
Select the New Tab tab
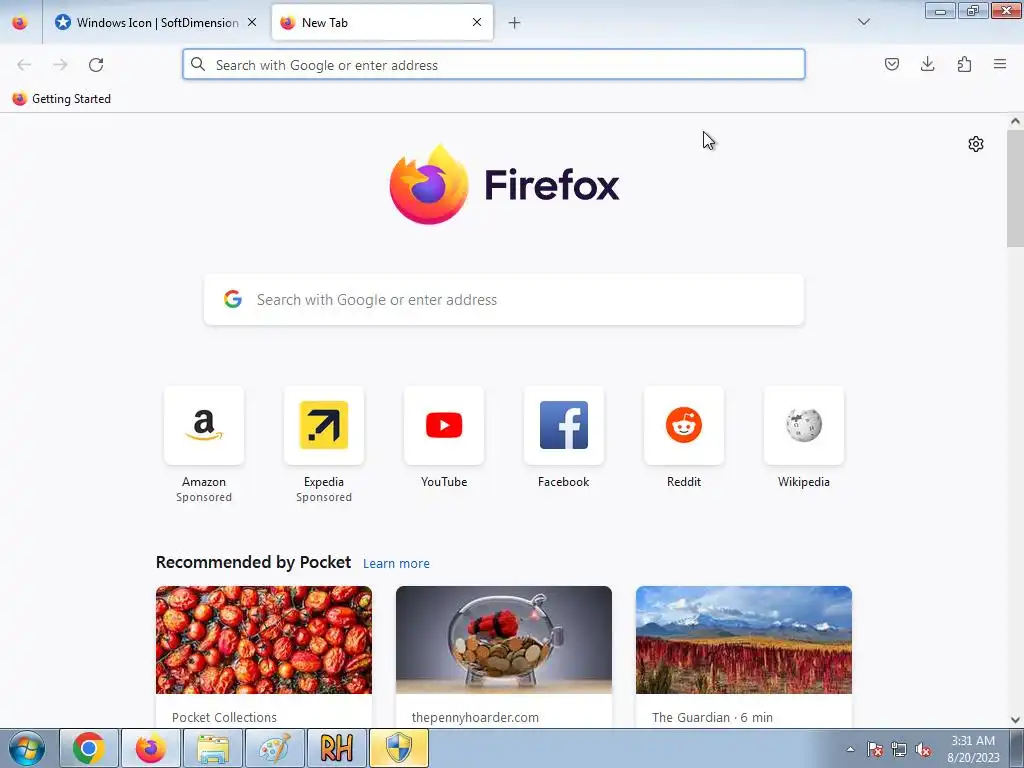point(382,22)
